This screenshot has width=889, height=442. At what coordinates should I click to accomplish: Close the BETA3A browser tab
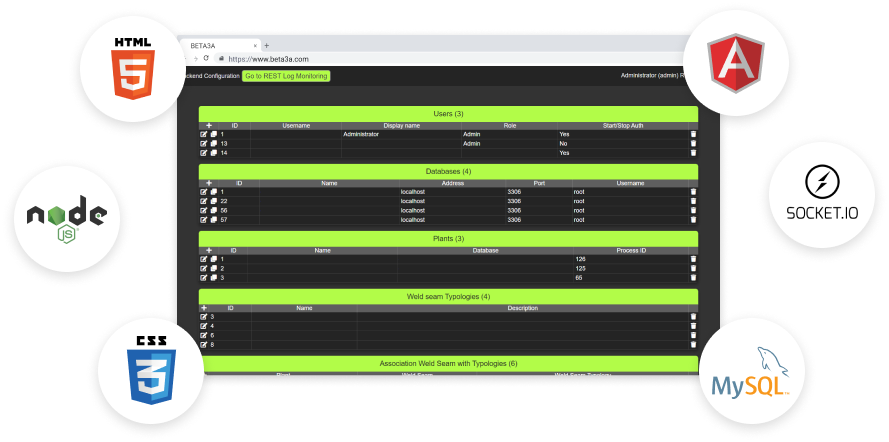255,45
